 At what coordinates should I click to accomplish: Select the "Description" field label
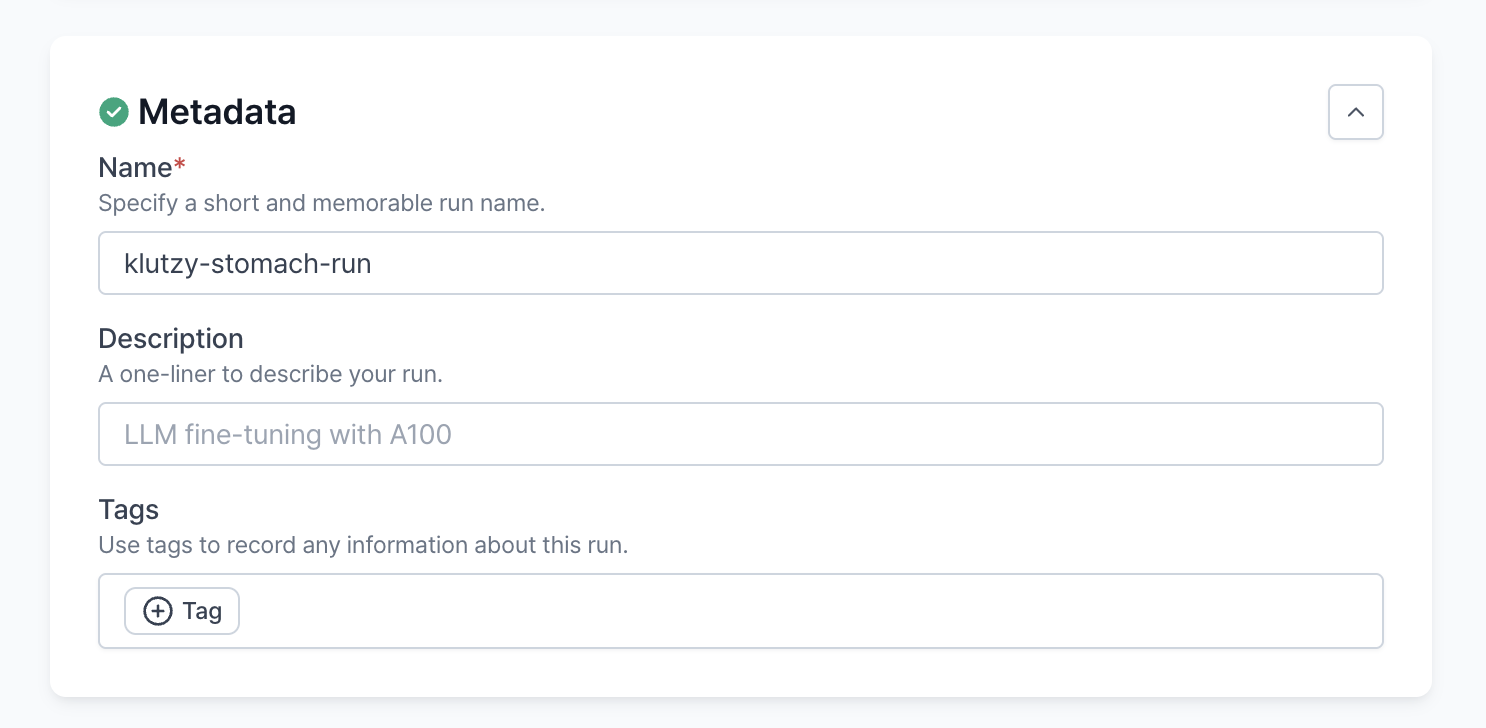pyautogui.click(x=171, y=338)
